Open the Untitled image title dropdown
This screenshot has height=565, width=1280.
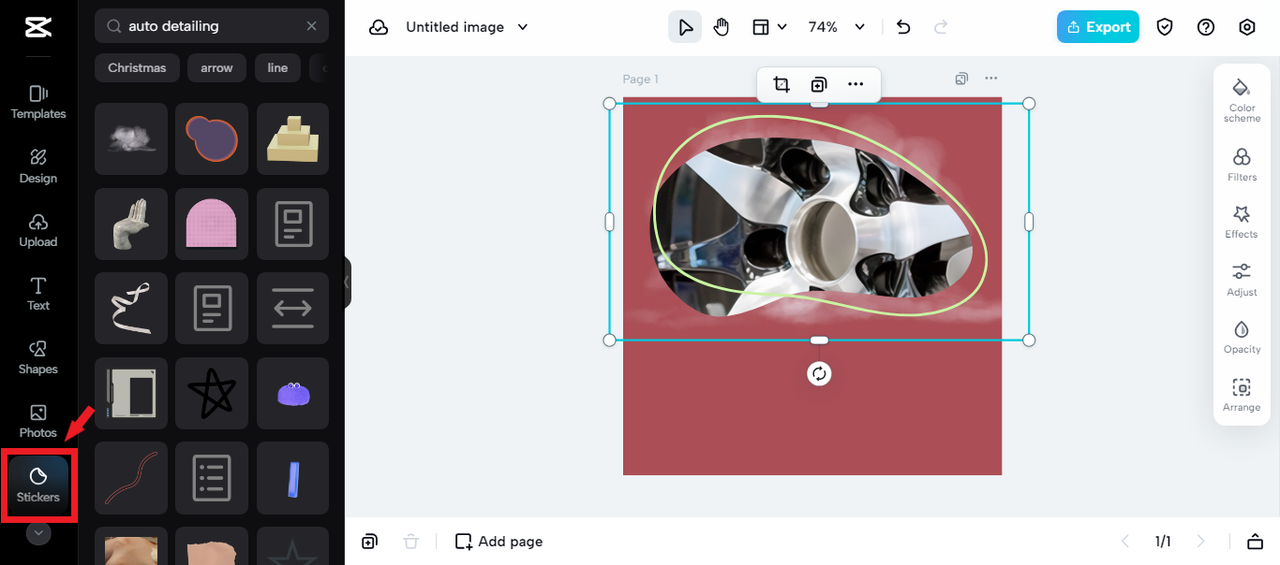coord(467,27)
